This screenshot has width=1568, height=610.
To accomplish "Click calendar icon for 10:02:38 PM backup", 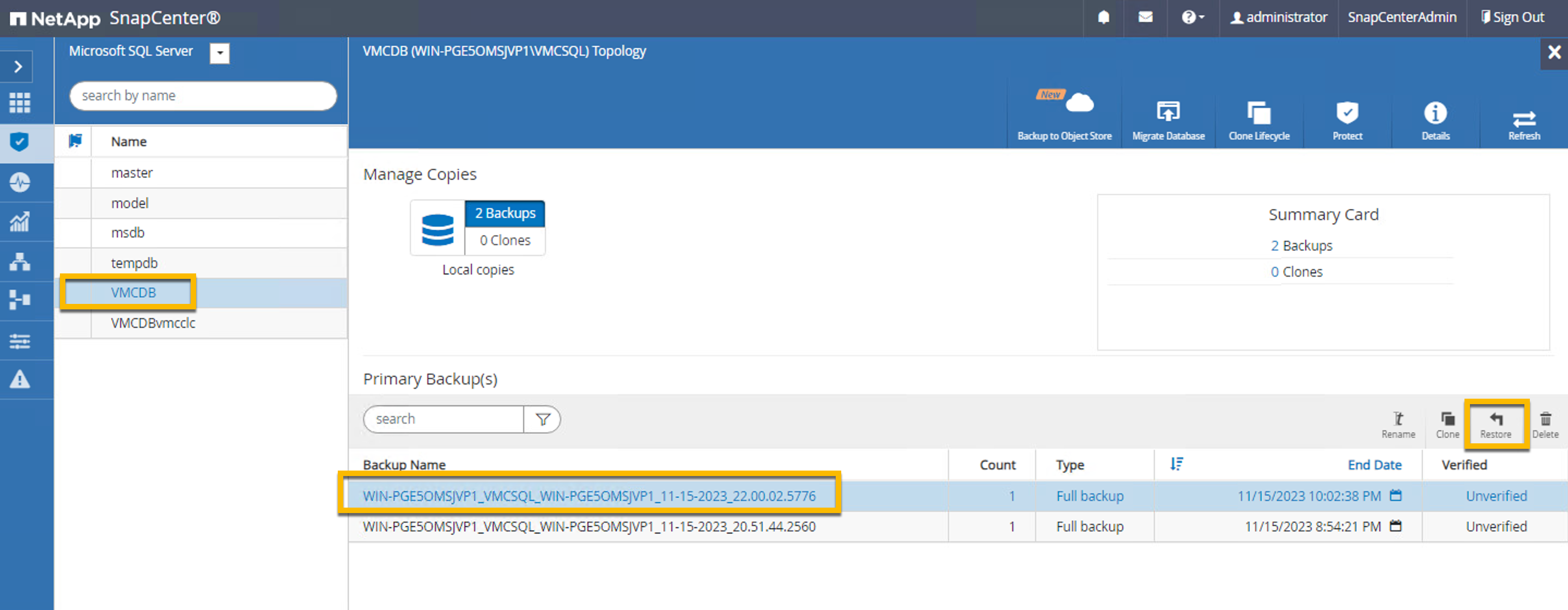I will (1396, 496).
